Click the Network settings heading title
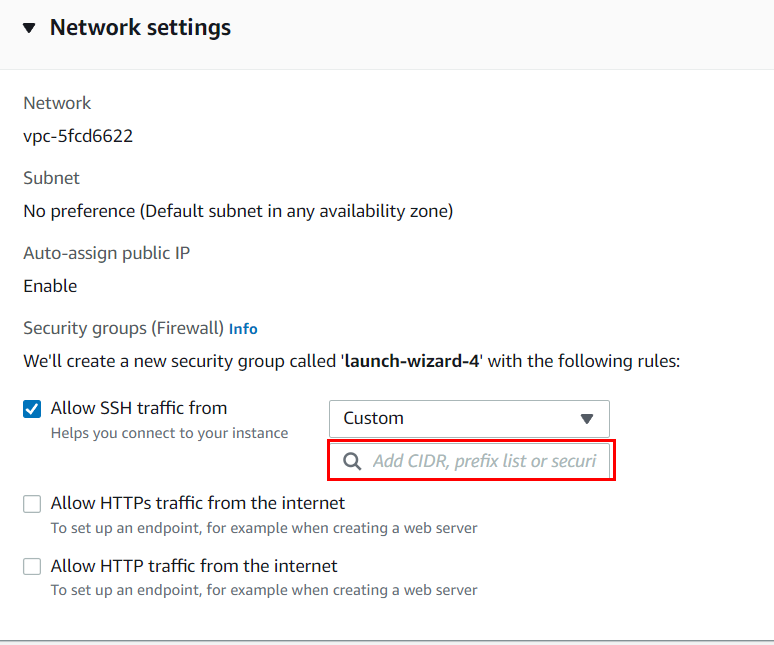774x645 pixels. pyautogui.click(x=140, y=28)
